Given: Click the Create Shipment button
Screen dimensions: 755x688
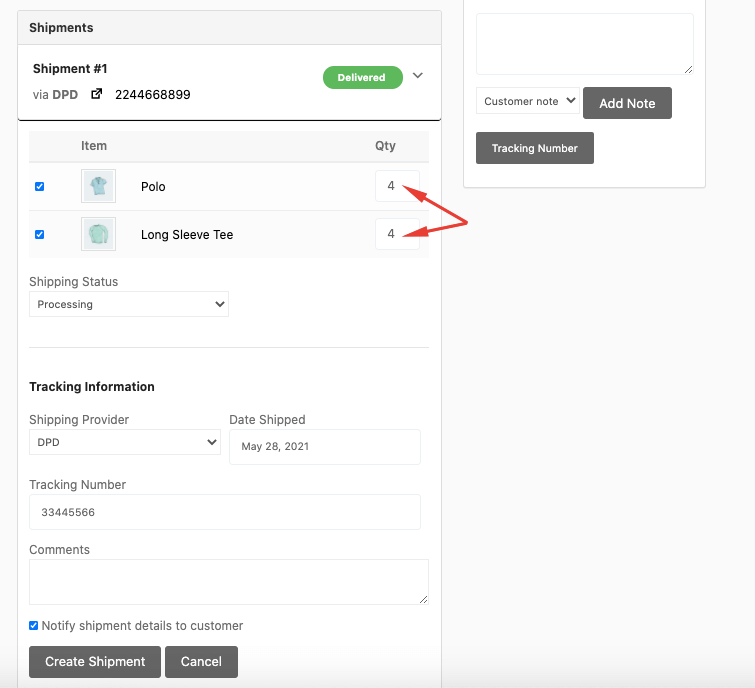Looking at the screenshot, I should [x=95, y=662].
